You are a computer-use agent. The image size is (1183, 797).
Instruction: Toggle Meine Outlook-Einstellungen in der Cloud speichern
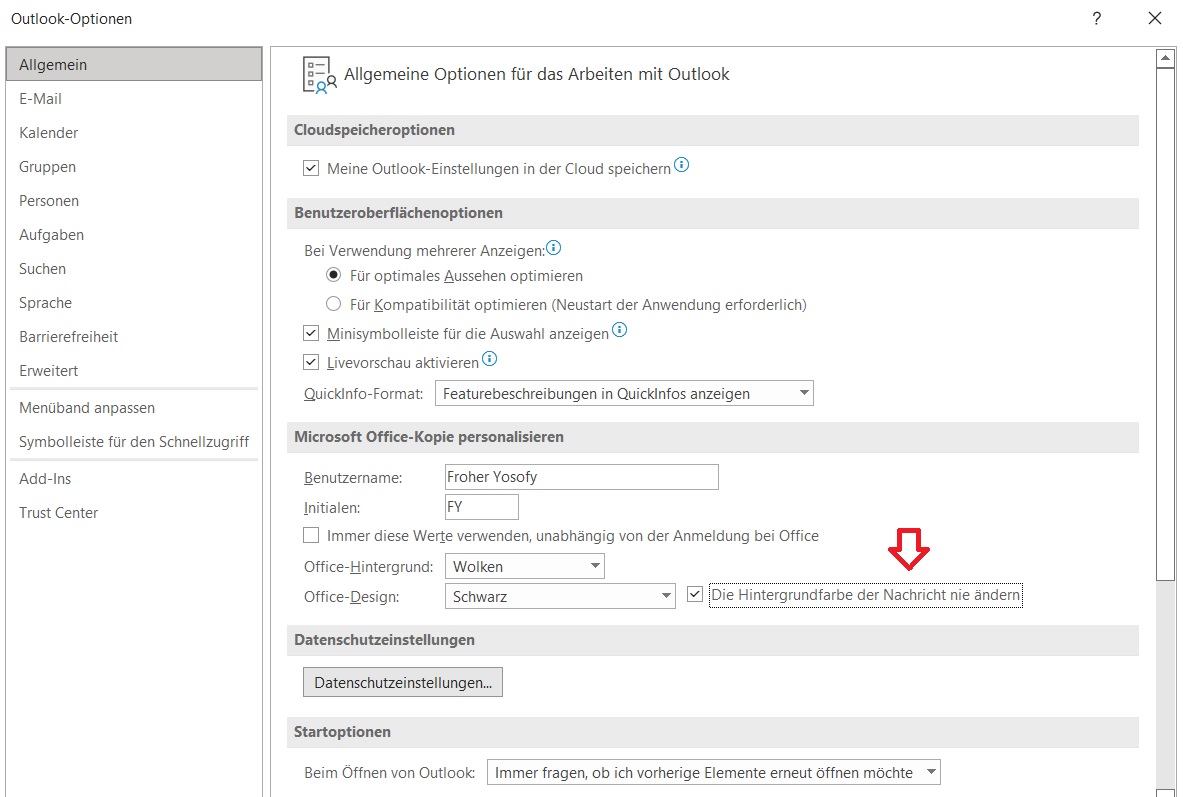click(x=311, y=168)
